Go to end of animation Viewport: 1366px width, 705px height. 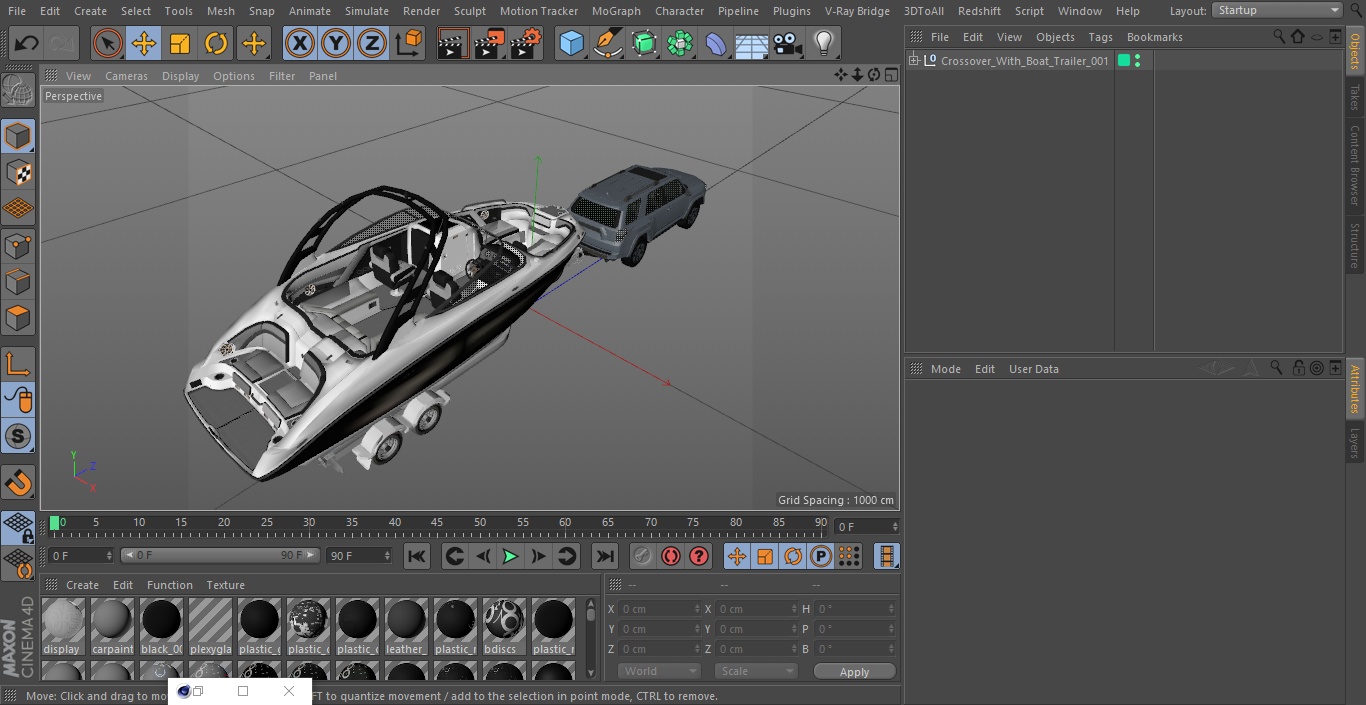point(605,556)
